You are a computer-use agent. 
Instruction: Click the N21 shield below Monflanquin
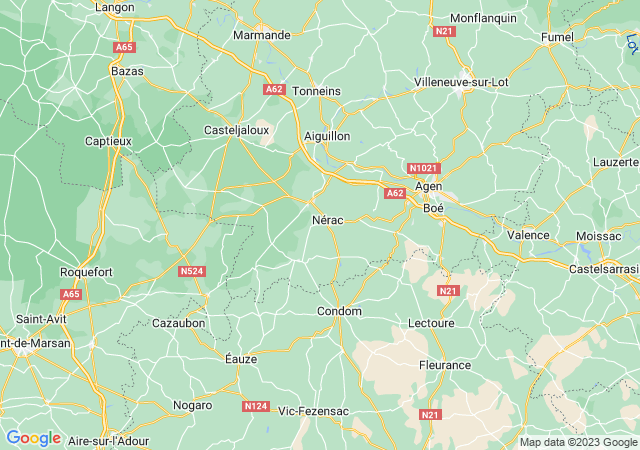444,31
